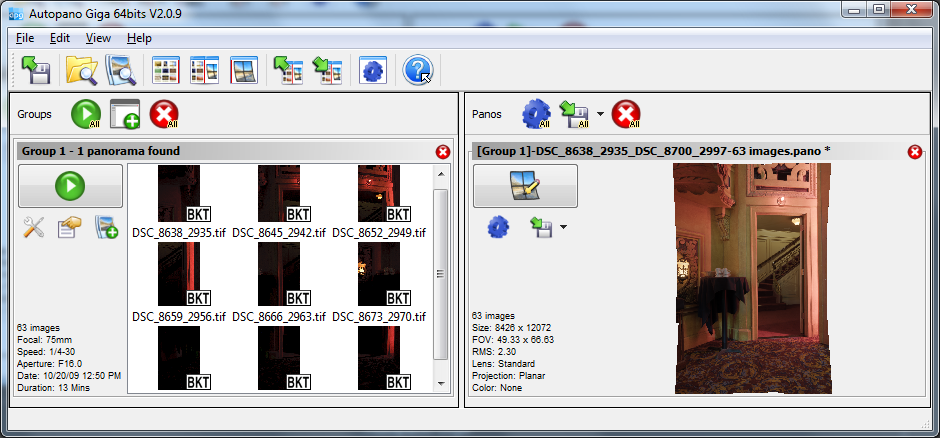Delete all panos red X icon
The image size is (940, 438).
click(626, 114)
